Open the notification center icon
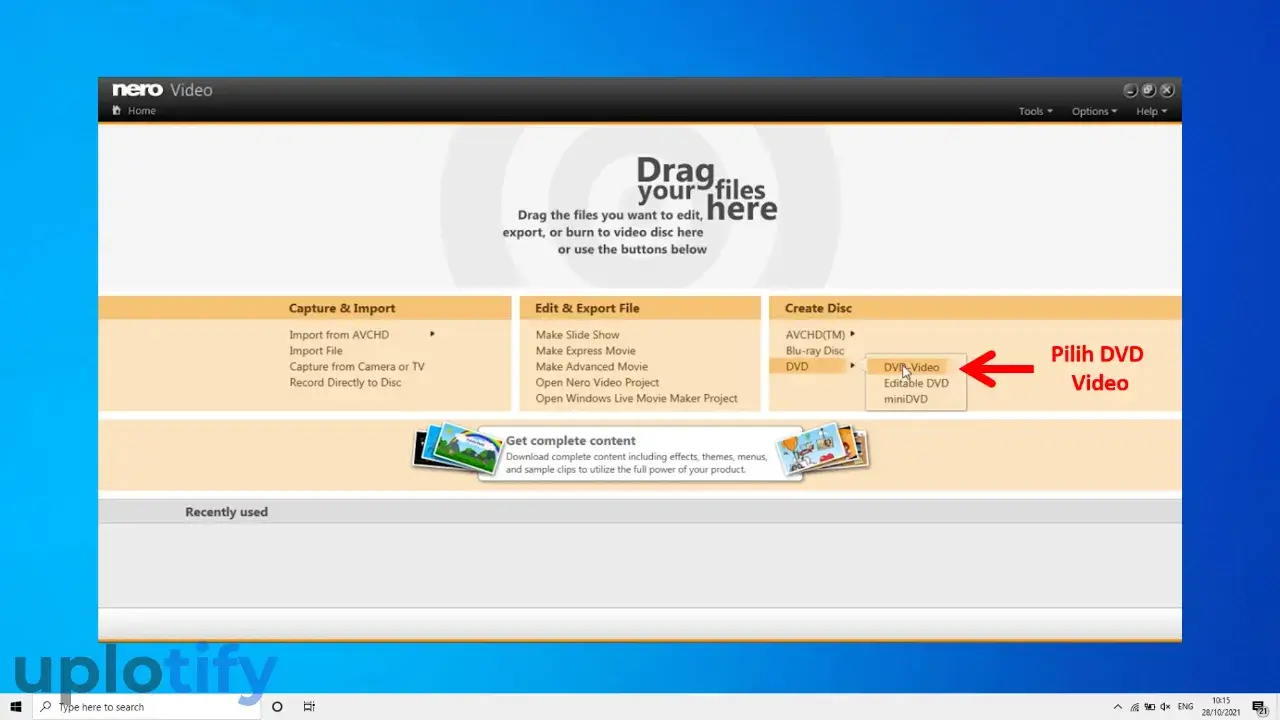The height and width of the screenshot is (720, 1280). click(1259, 707)
